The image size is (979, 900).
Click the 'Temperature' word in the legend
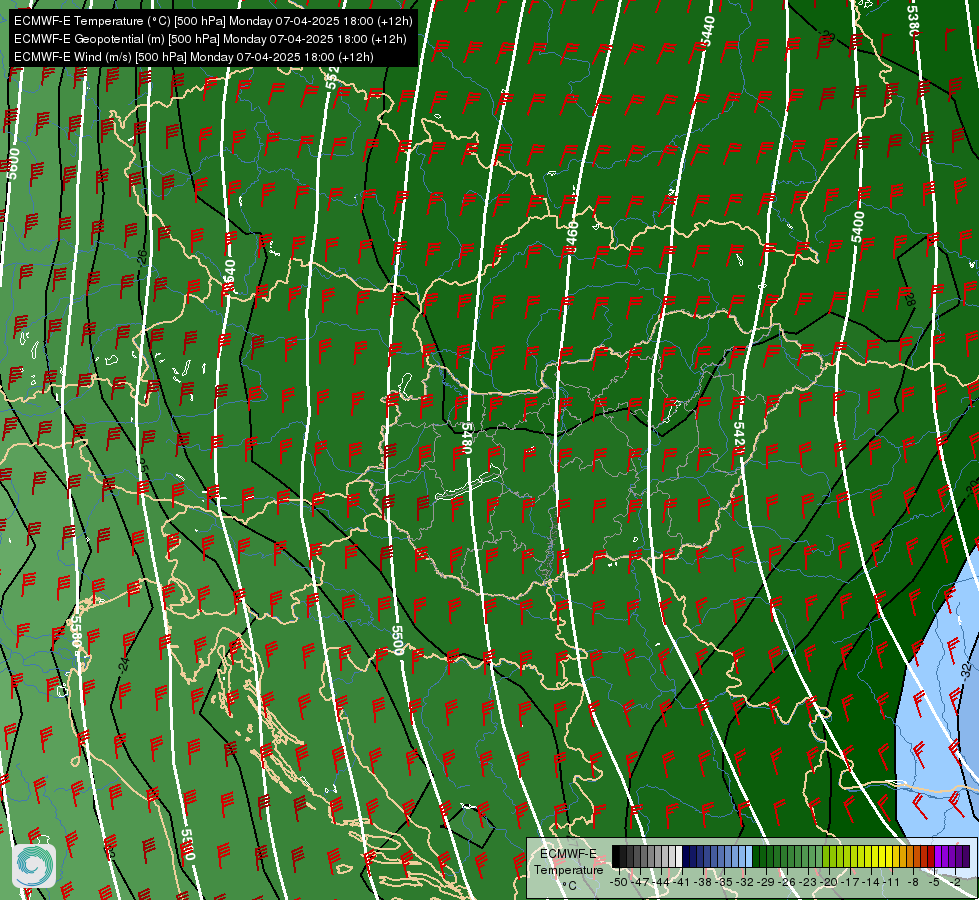(x=569, y=869)
